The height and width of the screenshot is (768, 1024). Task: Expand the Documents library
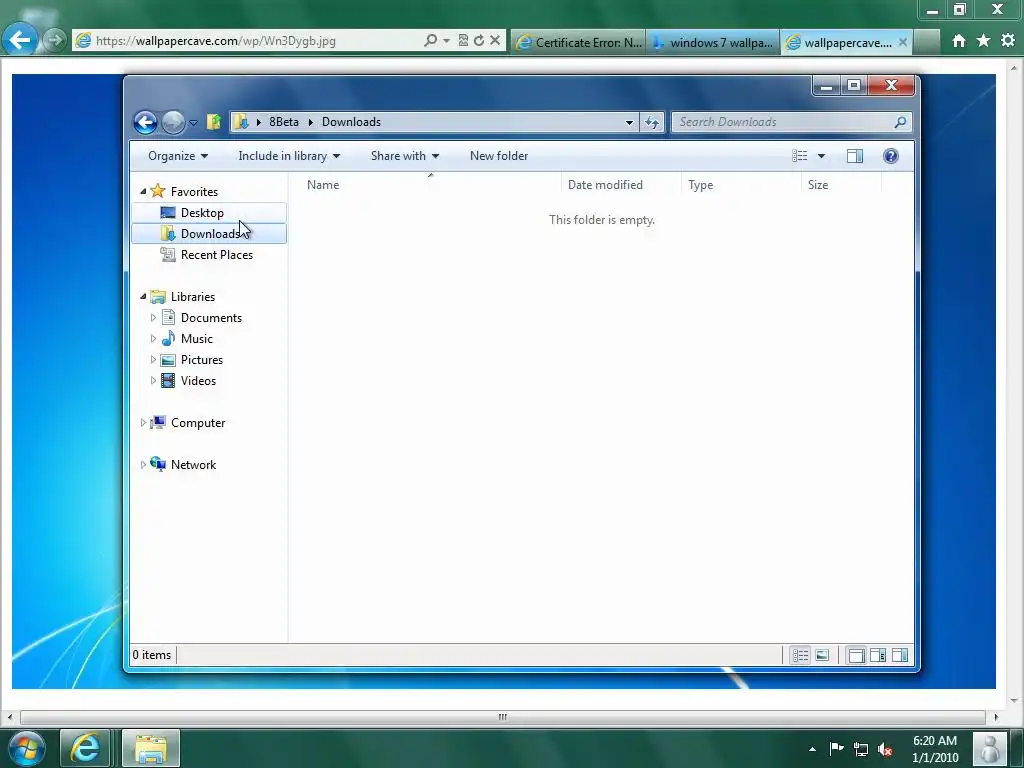tap(153, 317)
